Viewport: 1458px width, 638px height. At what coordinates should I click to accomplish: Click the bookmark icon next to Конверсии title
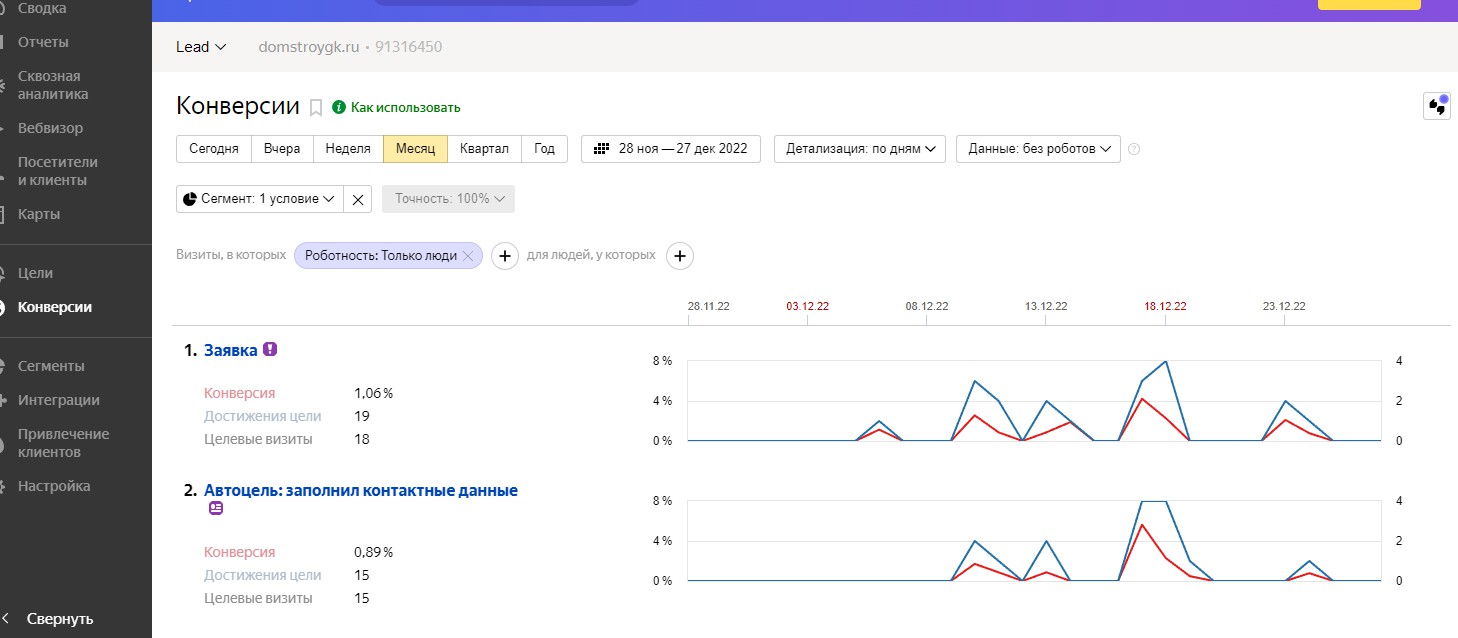316,107
